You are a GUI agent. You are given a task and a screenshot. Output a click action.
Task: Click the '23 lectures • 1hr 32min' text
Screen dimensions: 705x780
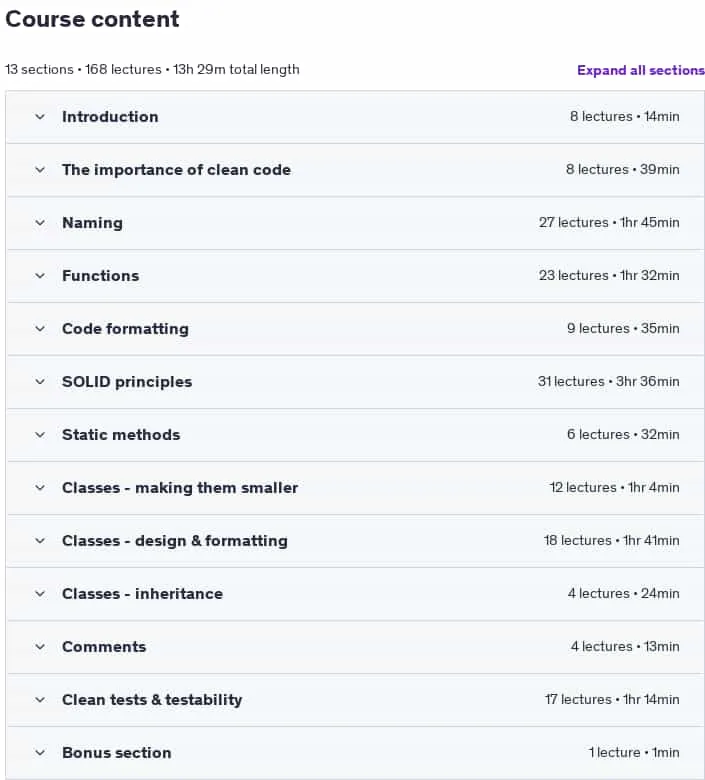[609, 276]
